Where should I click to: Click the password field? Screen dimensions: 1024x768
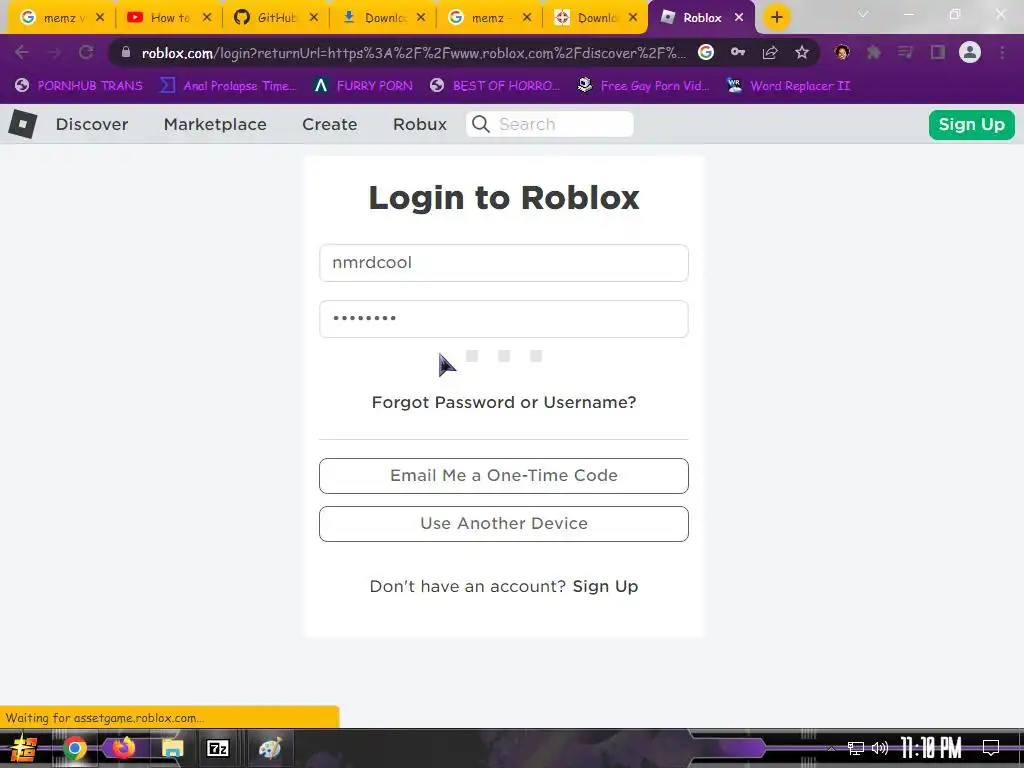coord(504,319)
